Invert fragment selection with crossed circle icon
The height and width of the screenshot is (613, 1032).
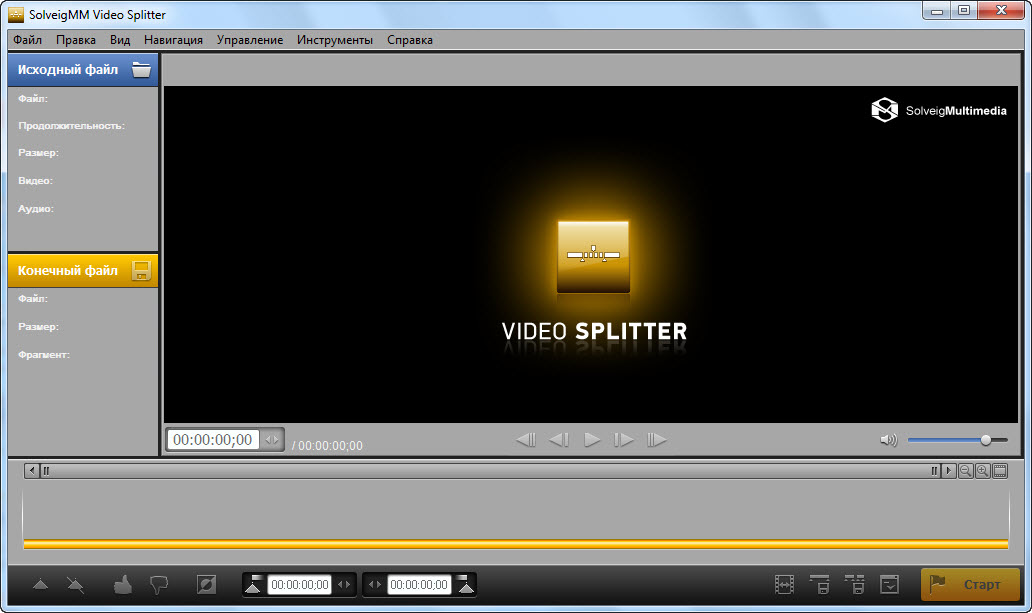click(206, 584)
